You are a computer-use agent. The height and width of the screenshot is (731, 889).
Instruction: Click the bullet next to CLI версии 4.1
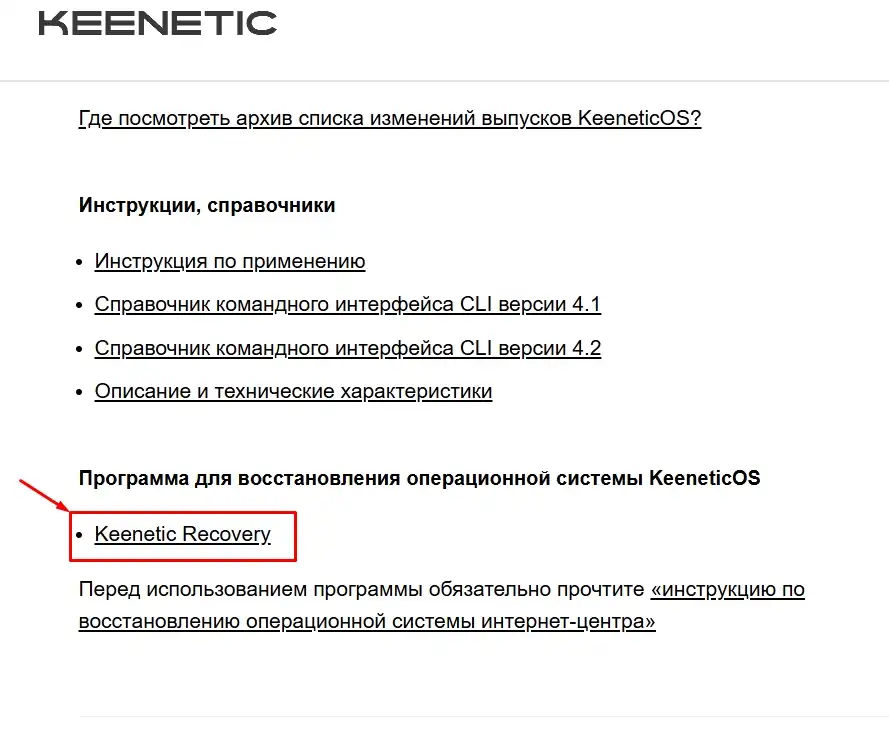(80, 304)
